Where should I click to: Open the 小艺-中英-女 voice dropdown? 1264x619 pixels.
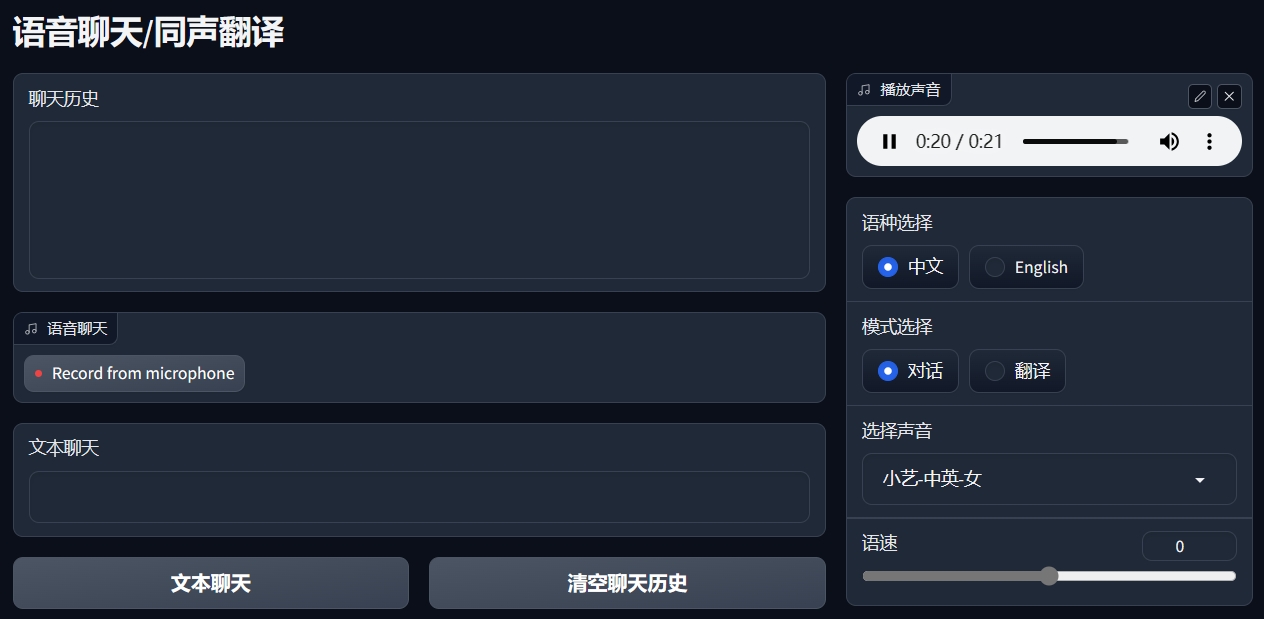tap(1048, 479)
